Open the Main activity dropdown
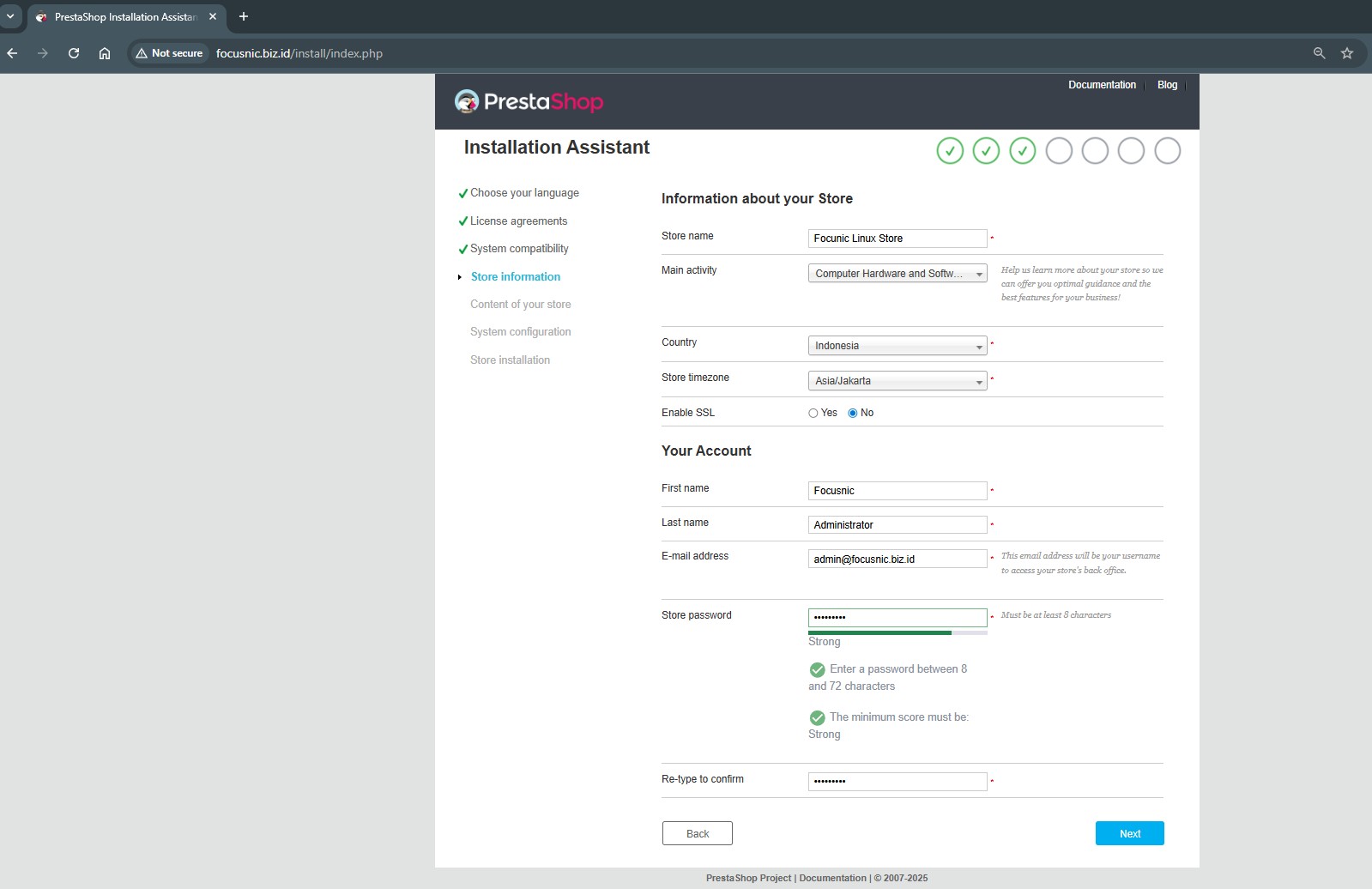Screen dimensions: 1372x889 tap(897, 274)
